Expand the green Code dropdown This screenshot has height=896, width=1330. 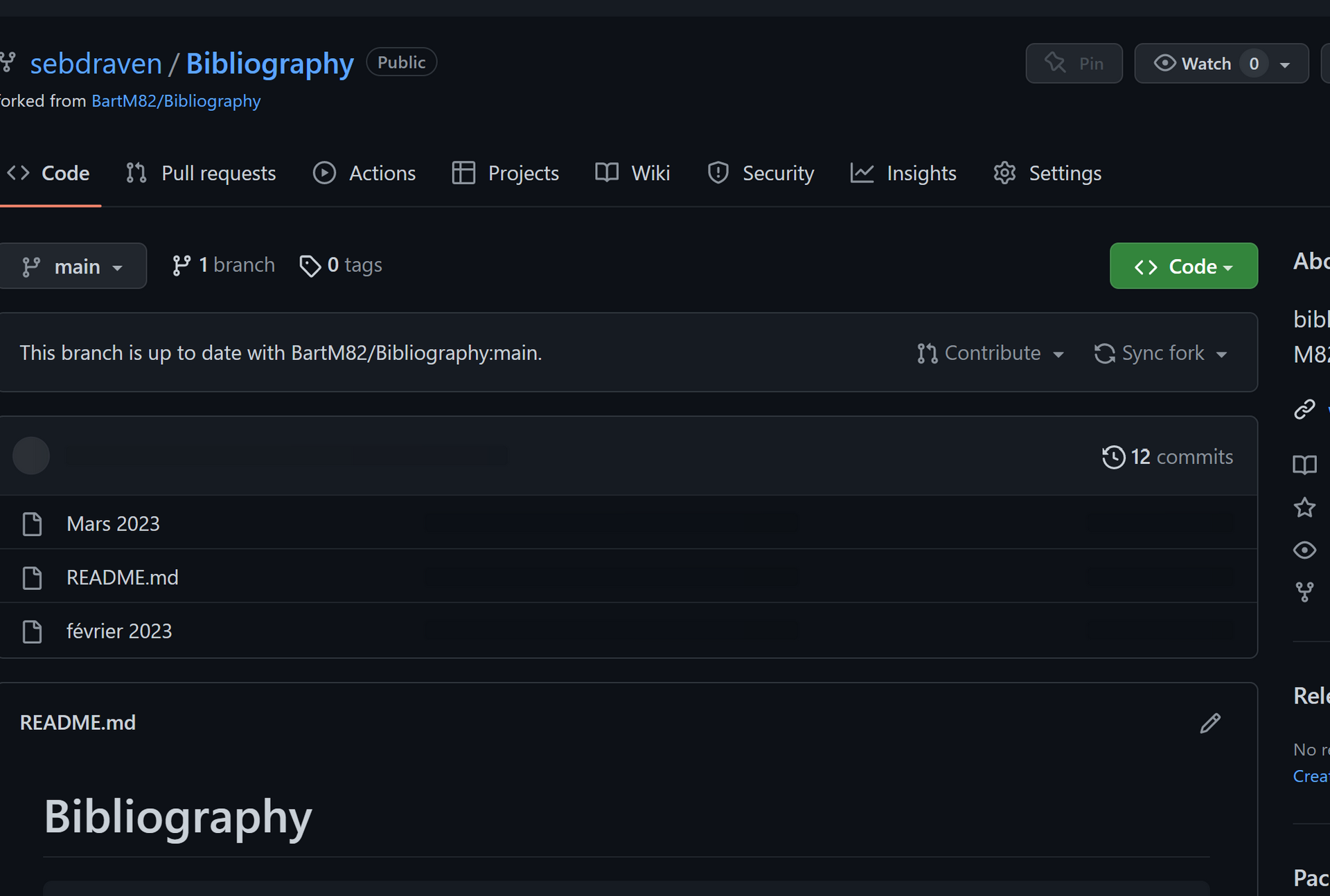(x=1183, y=266)
